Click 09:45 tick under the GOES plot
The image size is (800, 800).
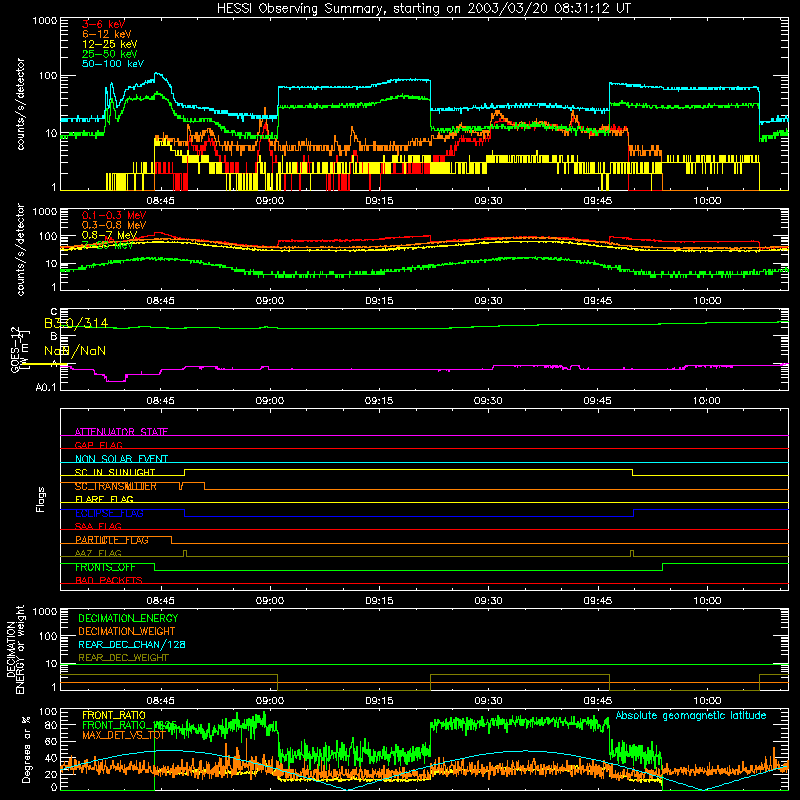597,401
